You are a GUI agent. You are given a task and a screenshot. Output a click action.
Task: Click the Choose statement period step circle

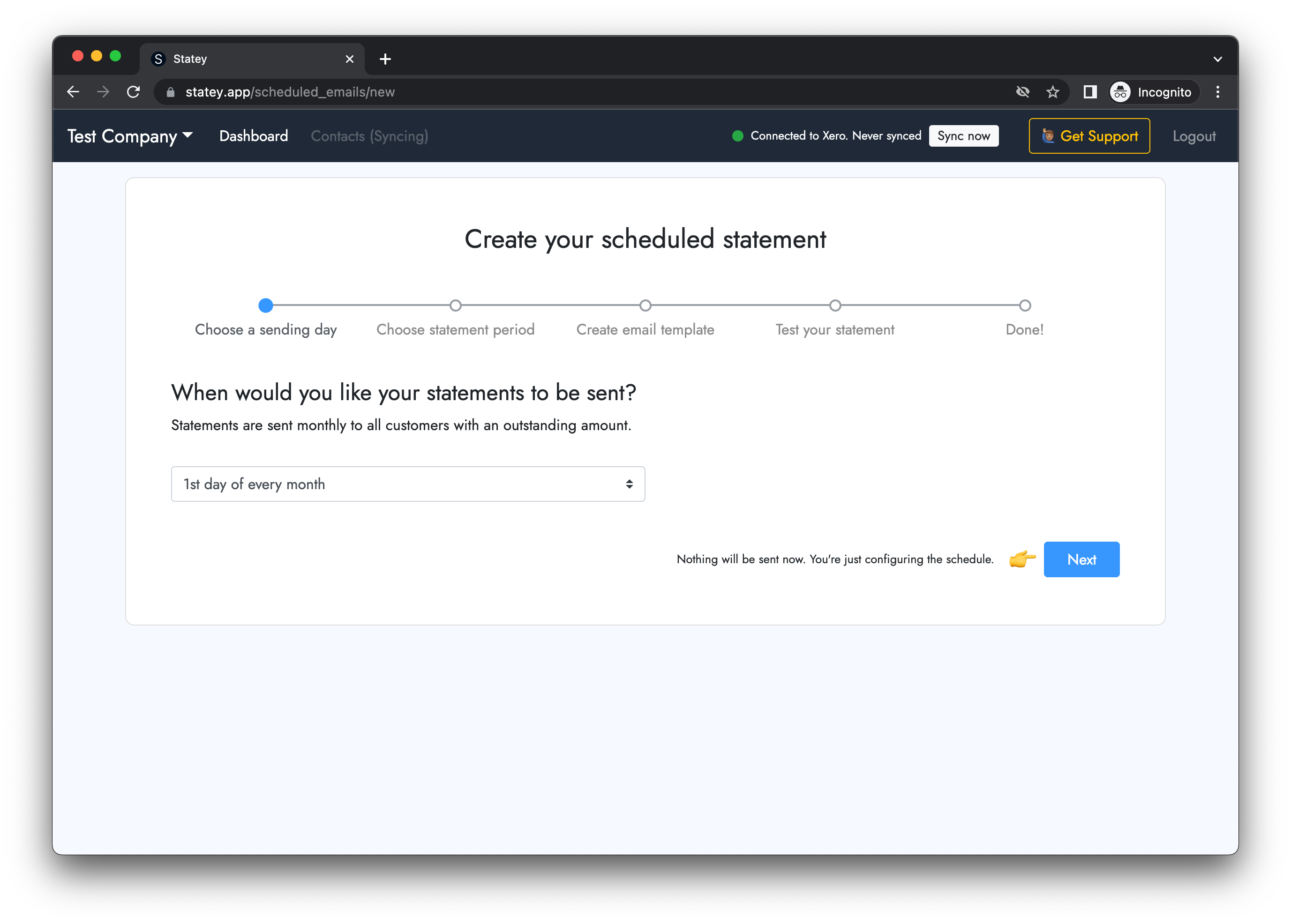point(455,306)
